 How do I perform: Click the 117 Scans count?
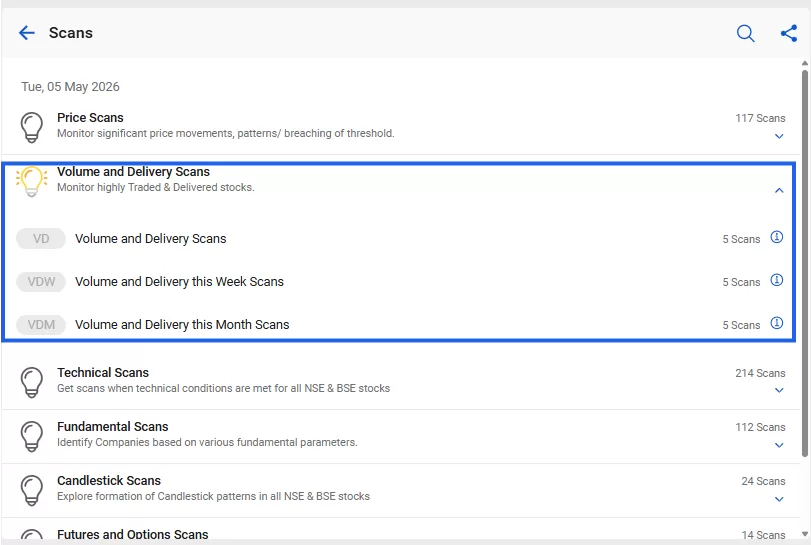(x=760, y=118)
